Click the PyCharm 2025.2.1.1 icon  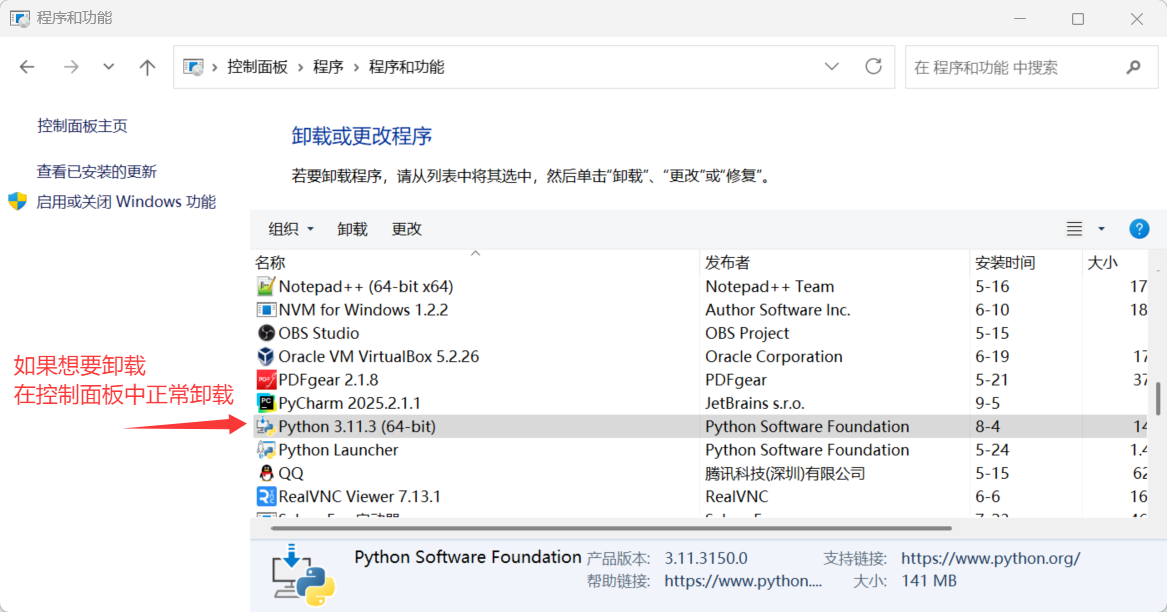tap(265, 403)
